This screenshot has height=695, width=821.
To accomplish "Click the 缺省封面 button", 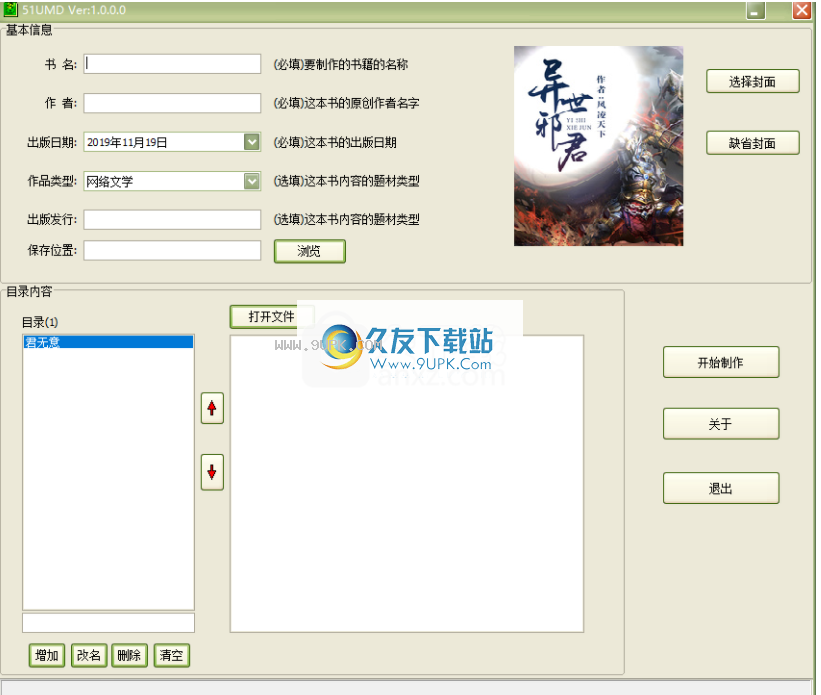I will click(x=752, y=143).
